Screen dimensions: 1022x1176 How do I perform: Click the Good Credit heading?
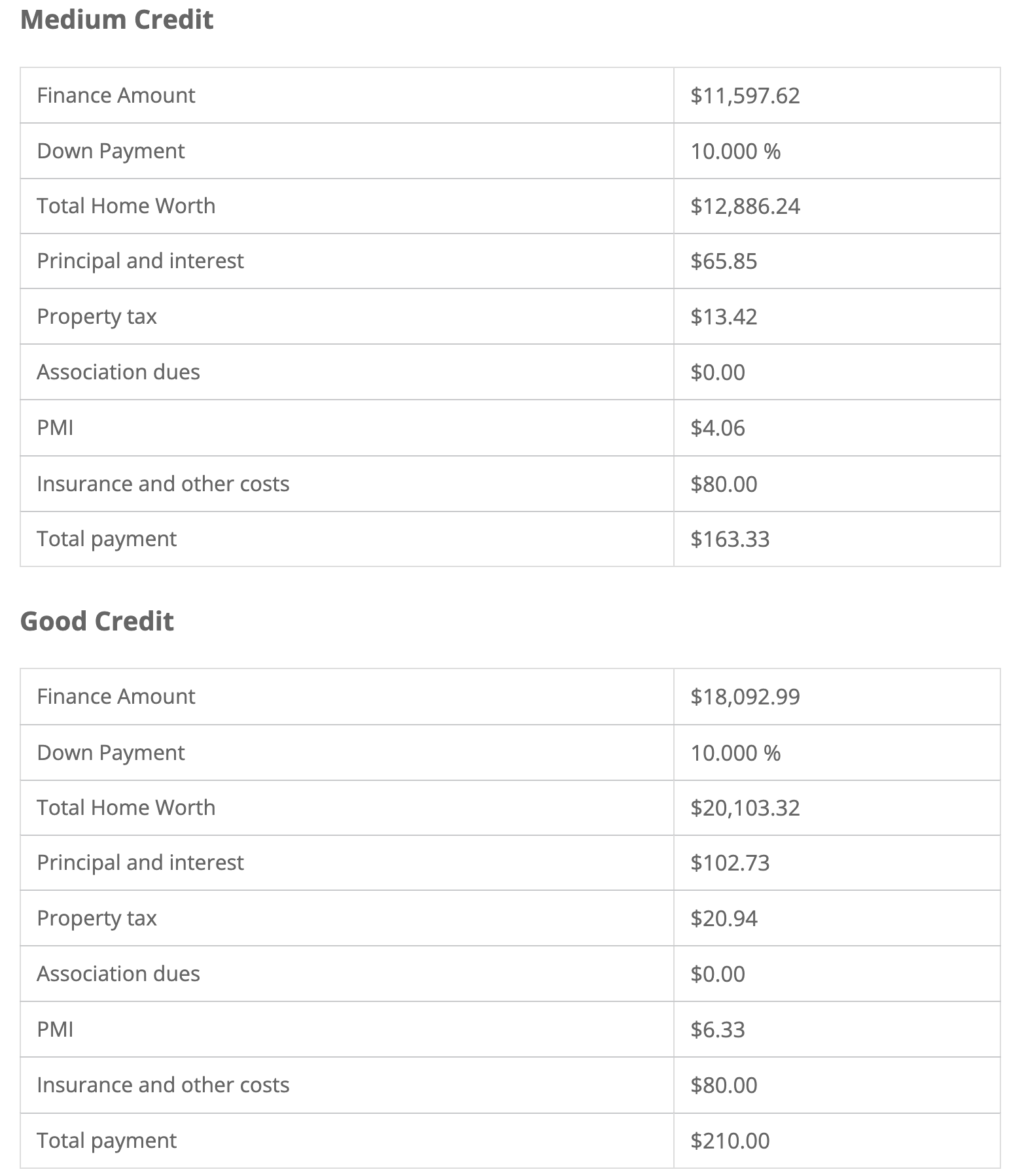tap(97, 621)
